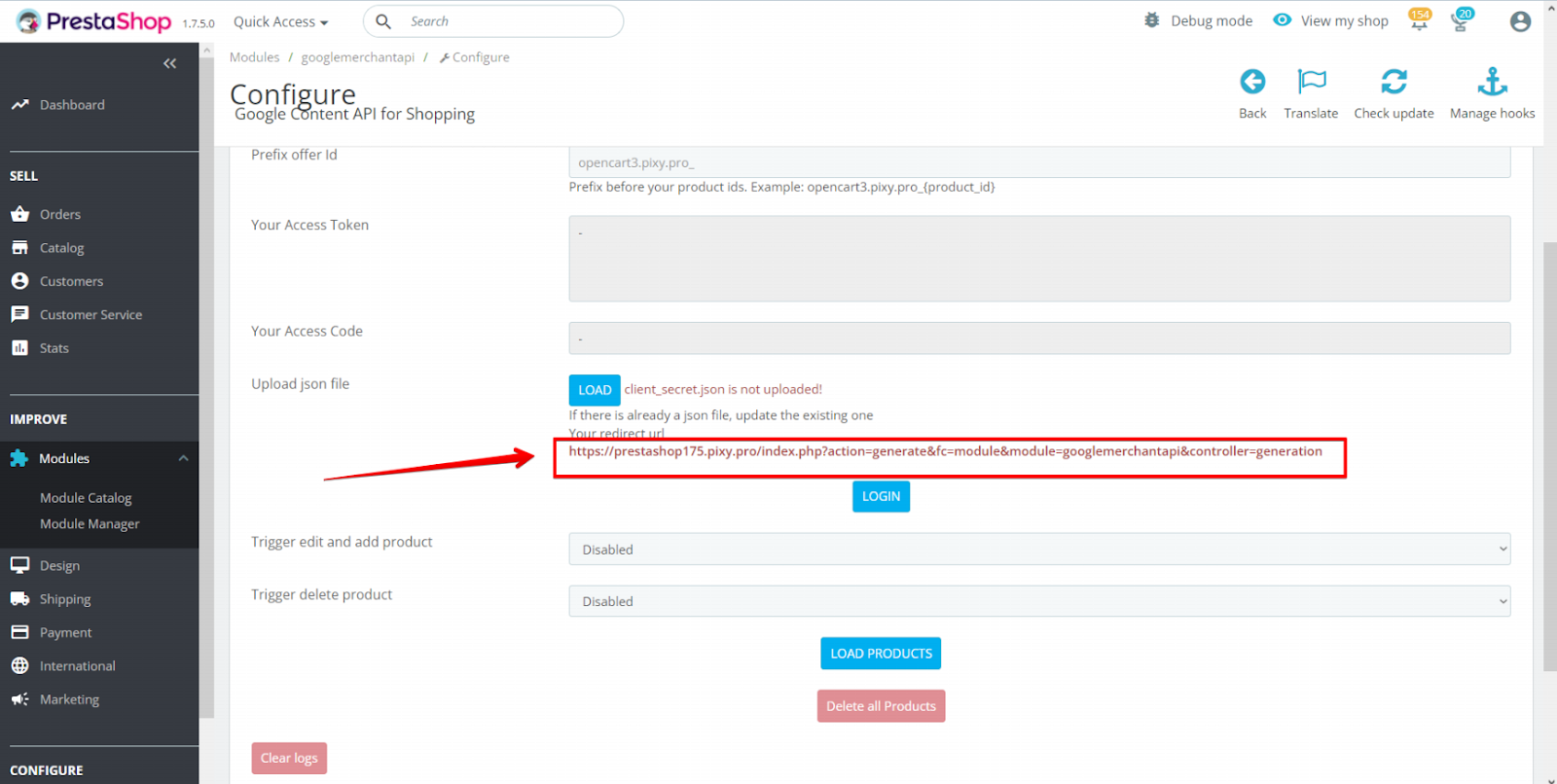The width and height of the screenshot is (1557, 784).
Task: Click the LOAD button for json file
Action: click(595, 390)
